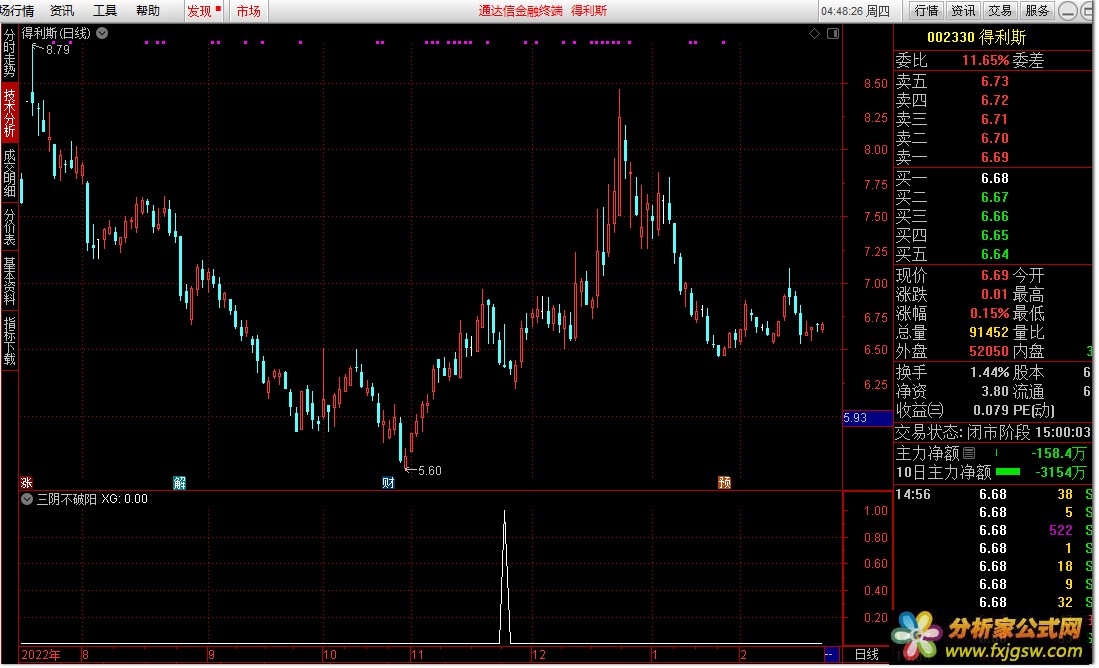Click the 卖四 price 6.72
The height and width of the screenshot is (668, 1099).
(995, 100)
